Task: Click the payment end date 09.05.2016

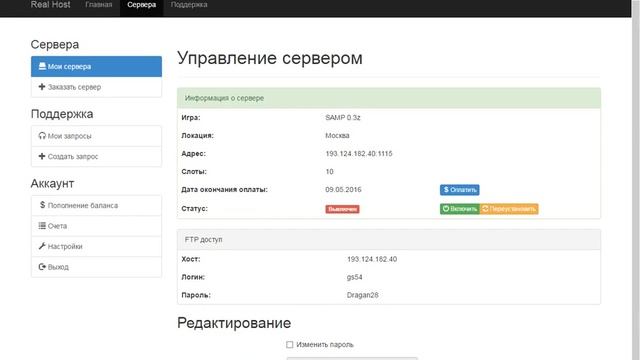Action: [x=343, y=189]
